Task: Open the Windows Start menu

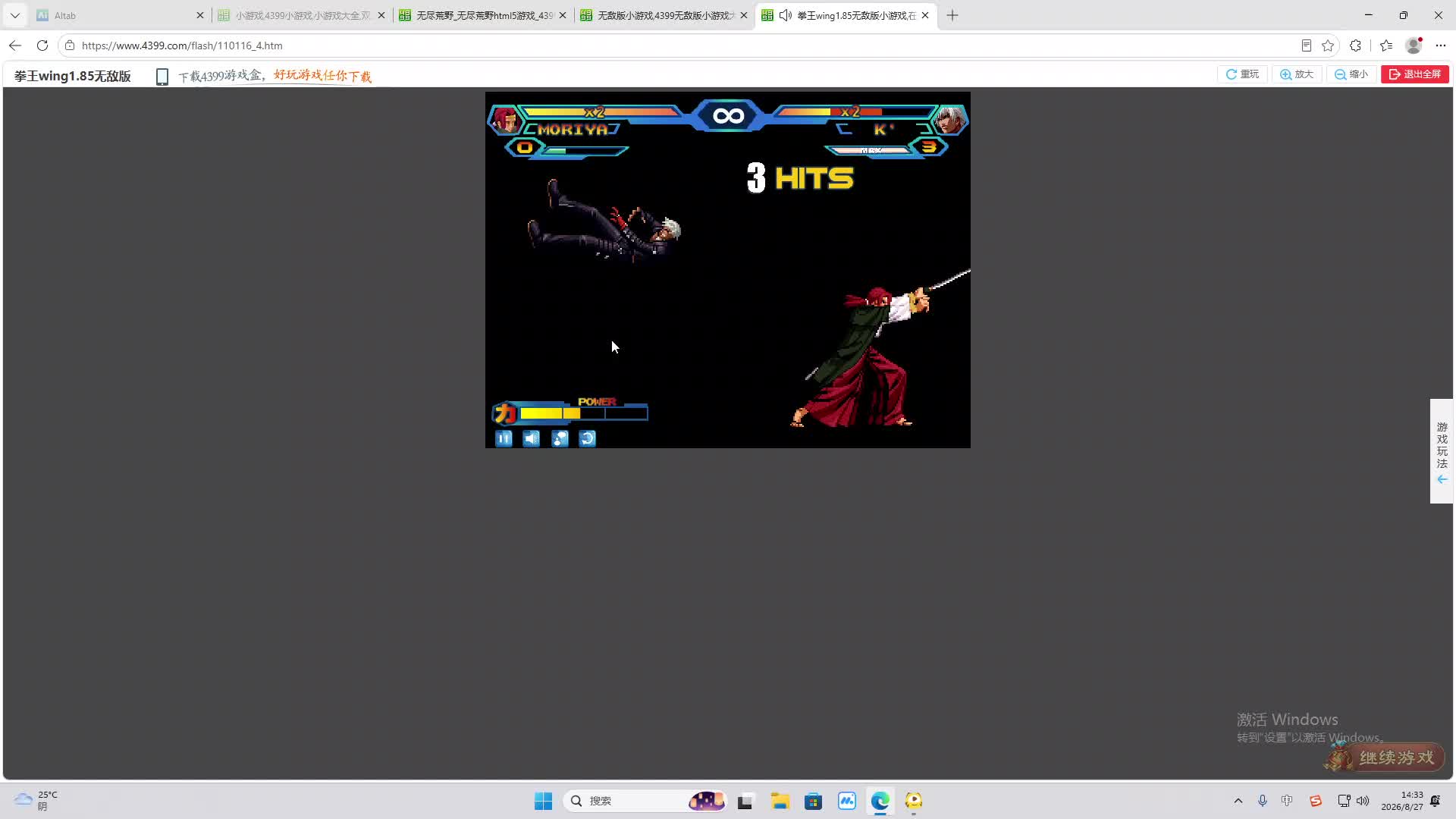Action: [x=544, y=801]
